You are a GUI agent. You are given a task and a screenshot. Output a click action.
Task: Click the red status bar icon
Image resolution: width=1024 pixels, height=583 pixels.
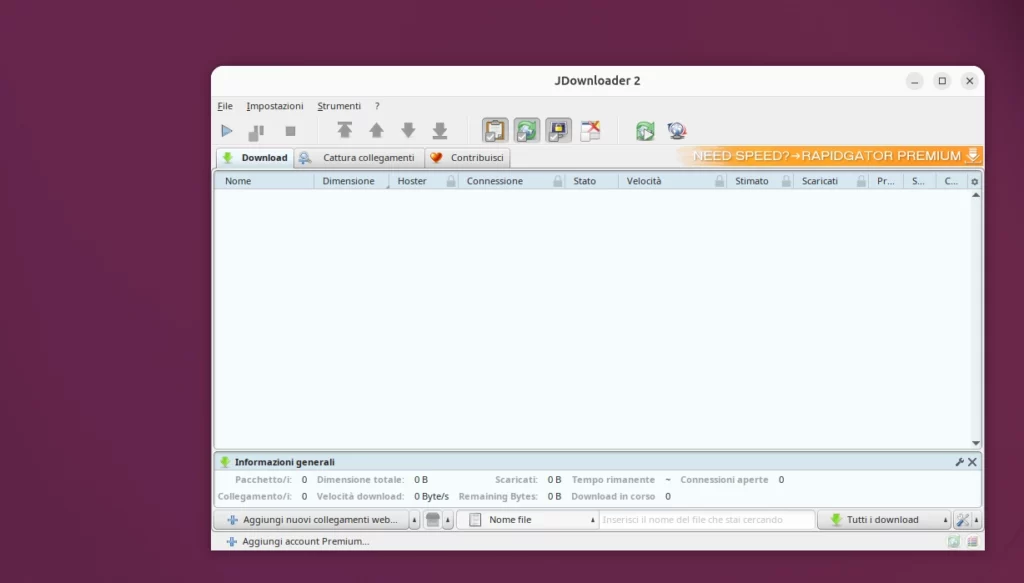pyautogui.click(x=972, y=541)
